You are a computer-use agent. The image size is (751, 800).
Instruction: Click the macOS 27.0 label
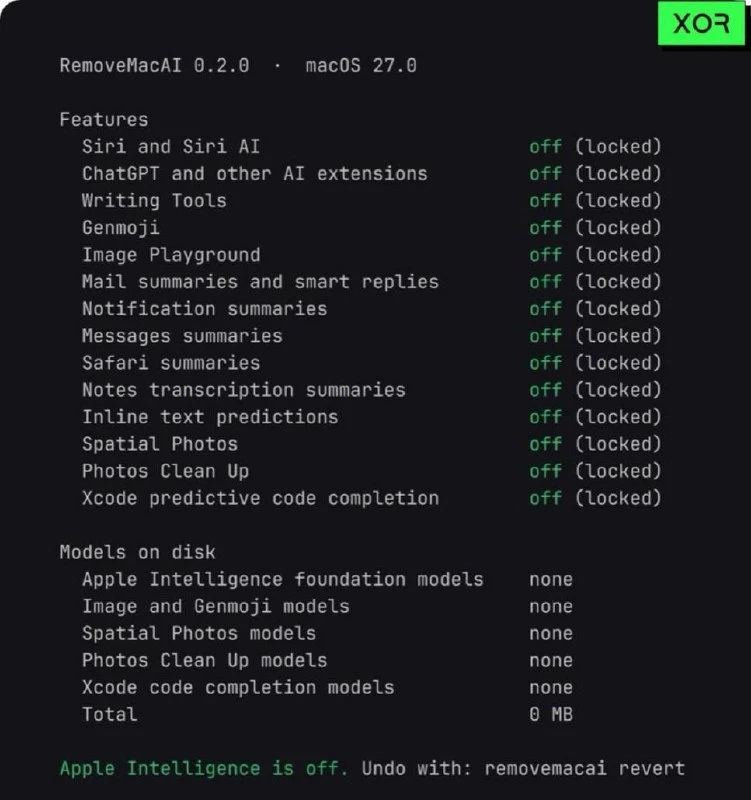click(x=361, y=66)
